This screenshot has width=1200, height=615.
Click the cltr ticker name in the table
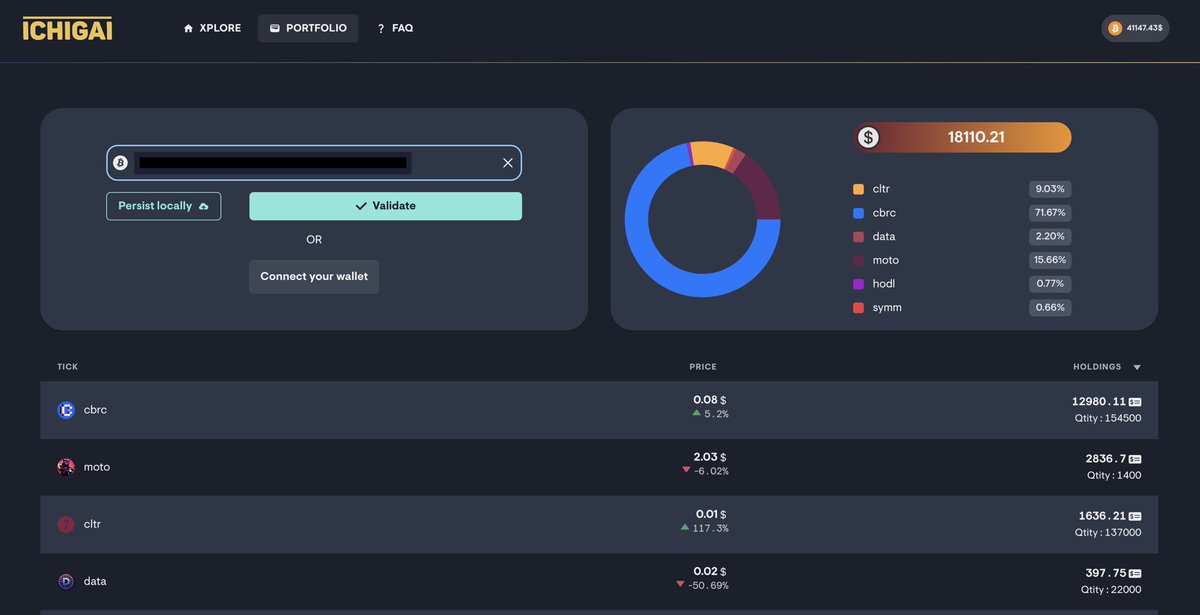[x=92, y=524]
